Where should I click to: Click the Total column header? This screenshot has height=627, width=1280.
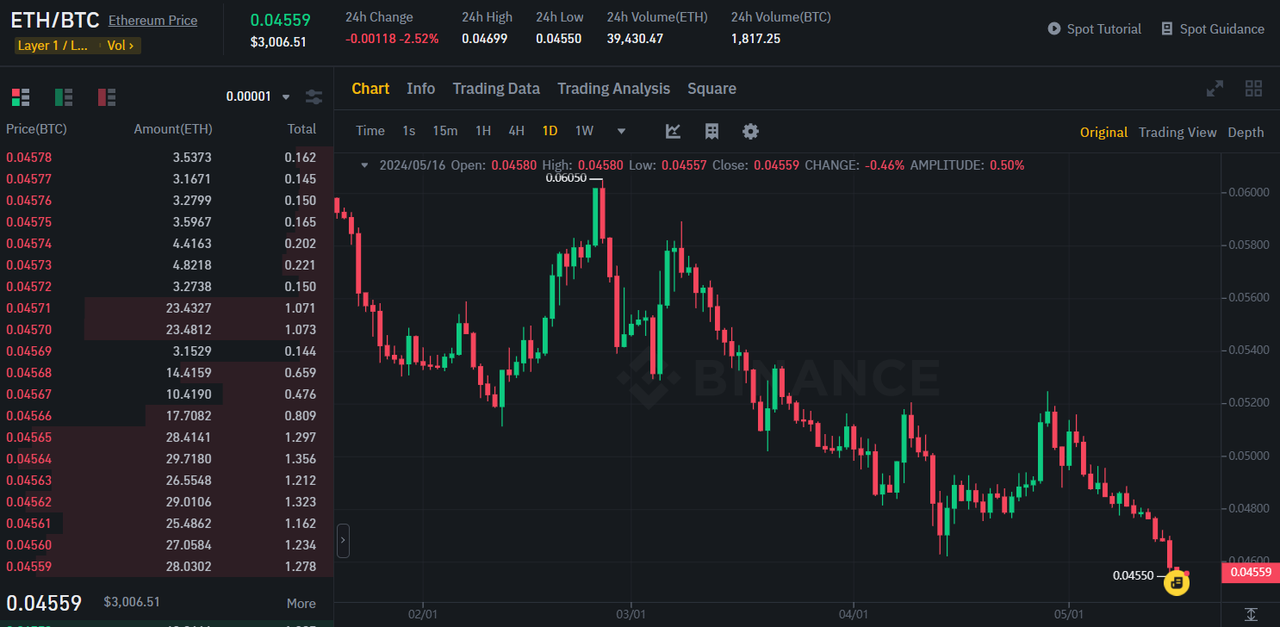click(x=302, y=129)
